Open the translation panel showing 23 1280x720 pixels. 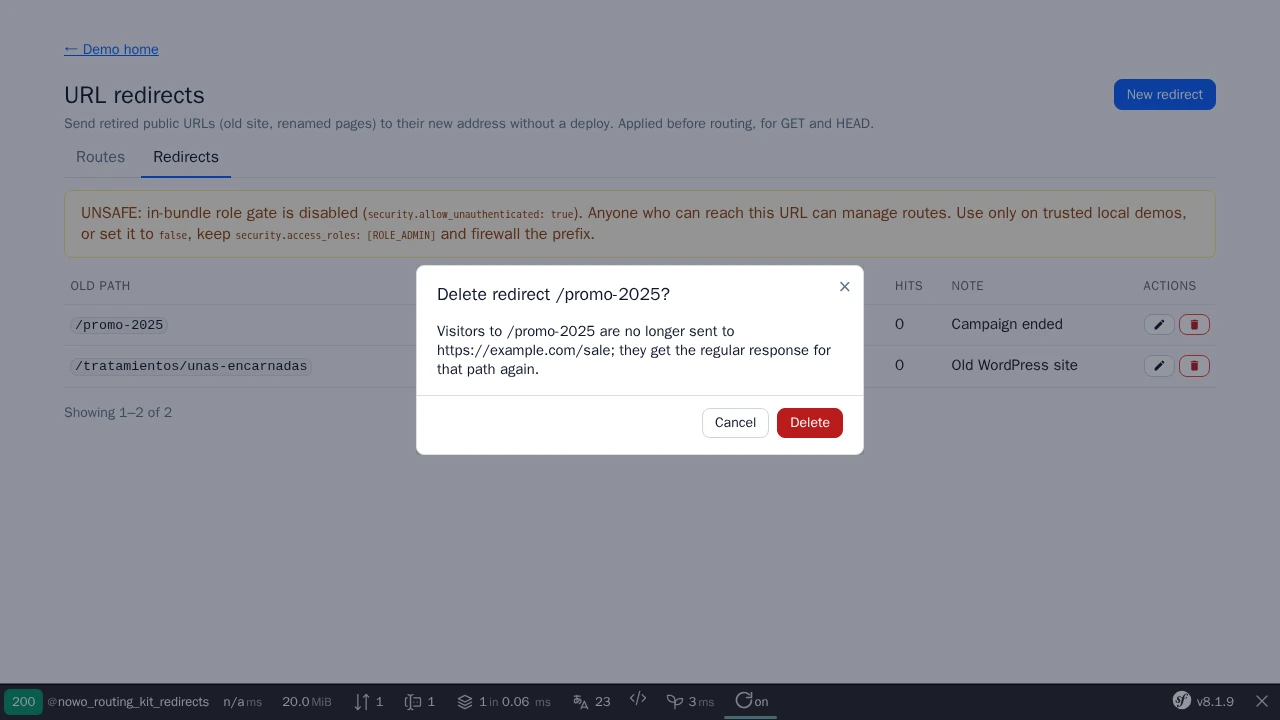[x=592, y=702]
